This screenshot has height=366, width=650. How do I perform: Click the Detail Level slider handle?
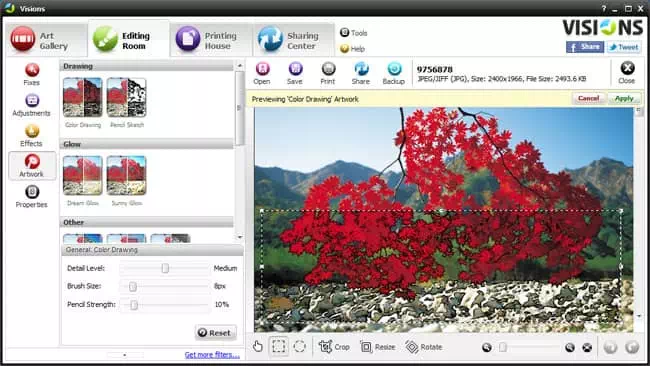[x=165, y=268]
